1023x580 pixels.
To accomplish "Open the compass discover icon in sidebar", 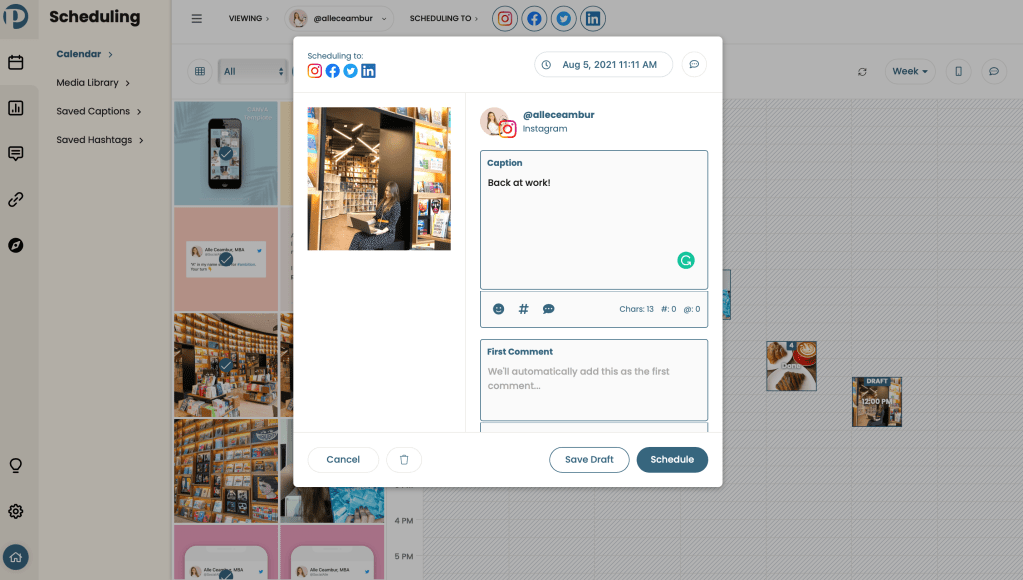I will pos(16,245).
